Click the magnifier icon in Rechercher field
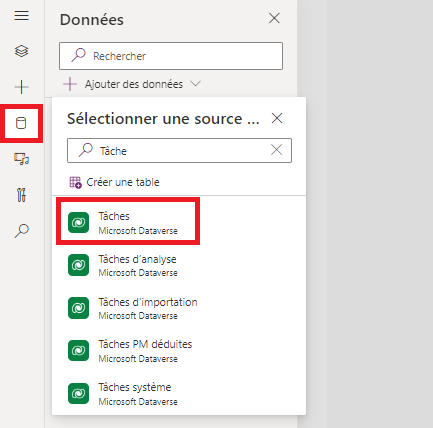 (x=78, y=55)
